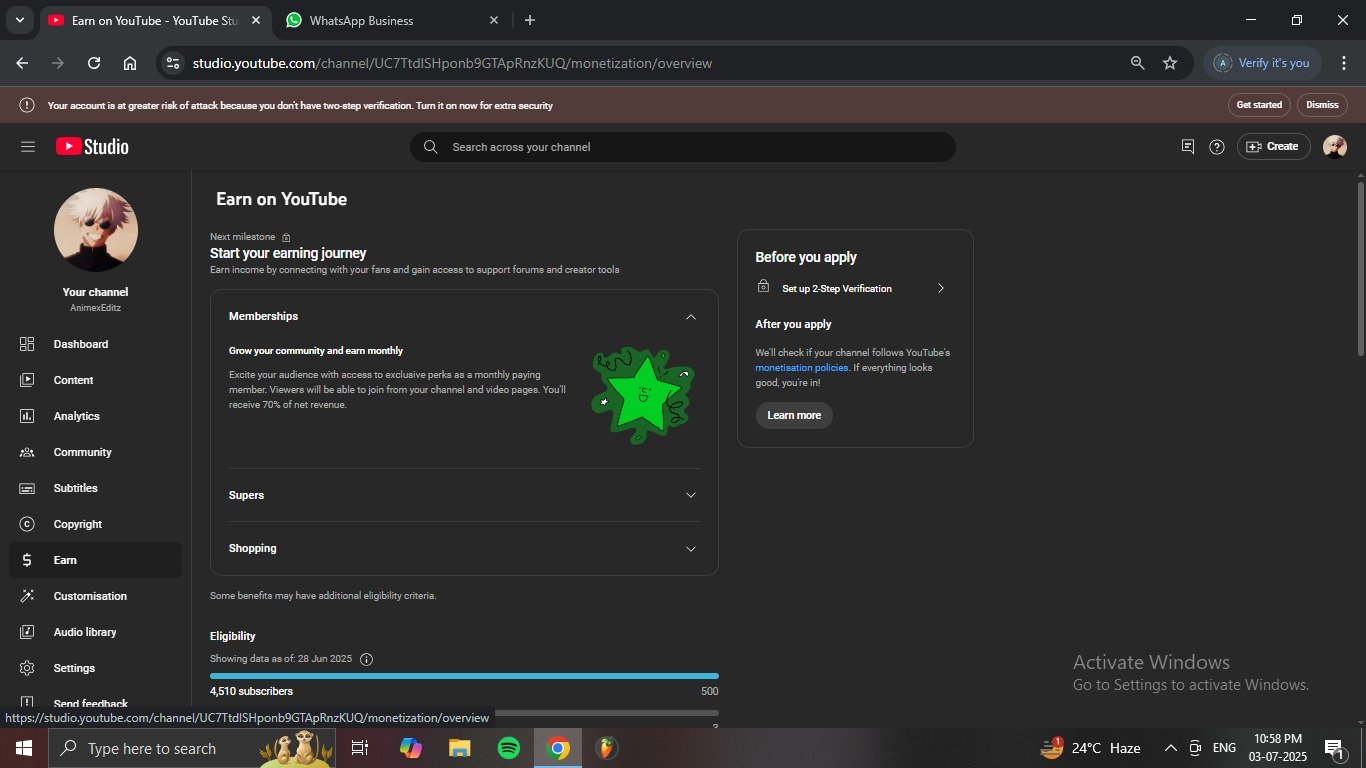Open Task View on the taskbar

pyautogui.click(x=360, y=748)
